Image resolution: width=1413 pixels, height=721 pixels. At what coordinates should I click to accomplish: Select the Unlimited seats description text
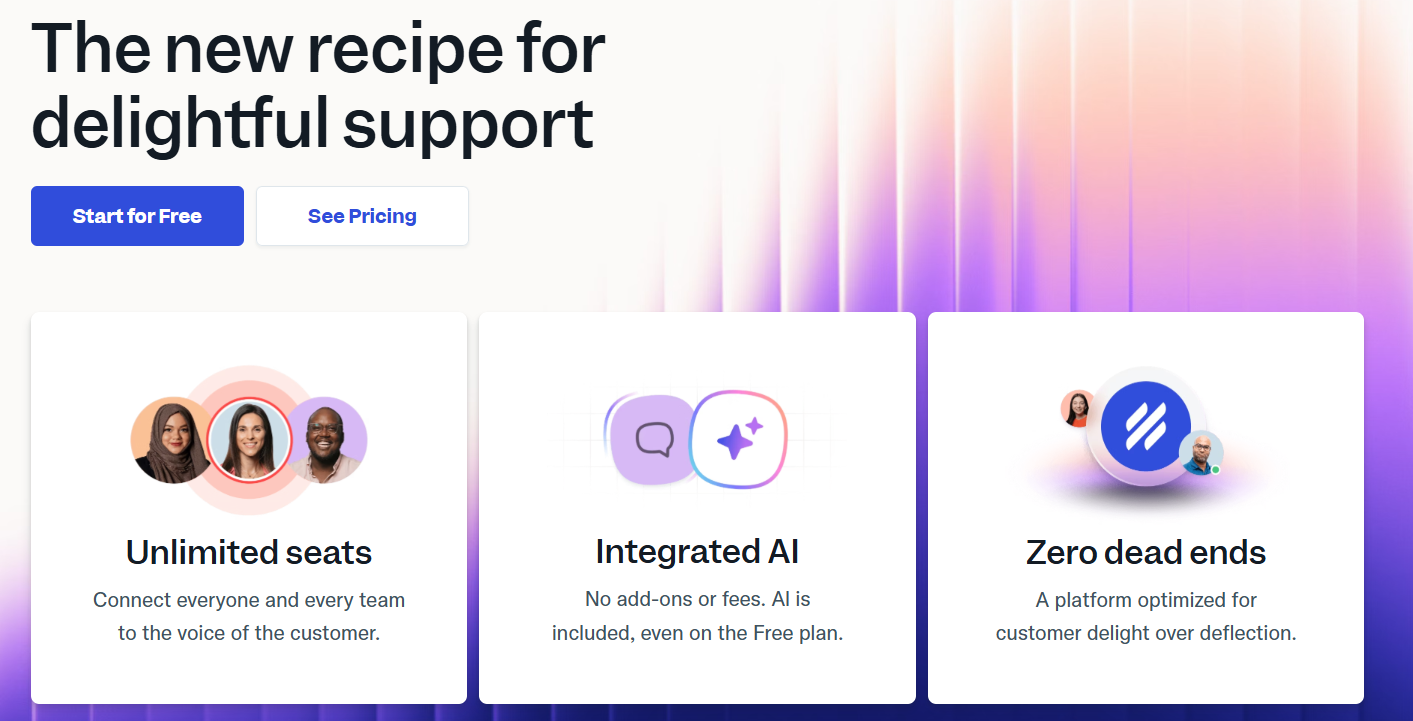249,617
